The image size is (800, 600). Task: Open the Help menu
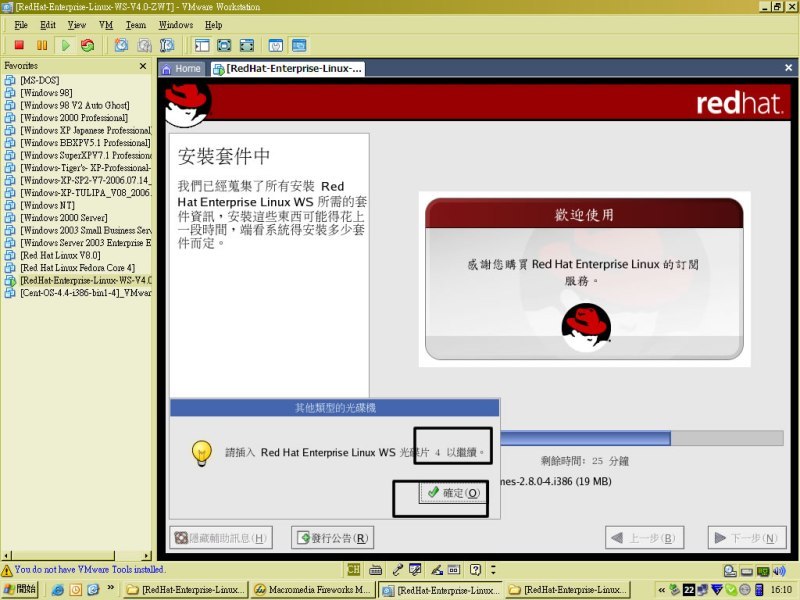pos(213,25)
